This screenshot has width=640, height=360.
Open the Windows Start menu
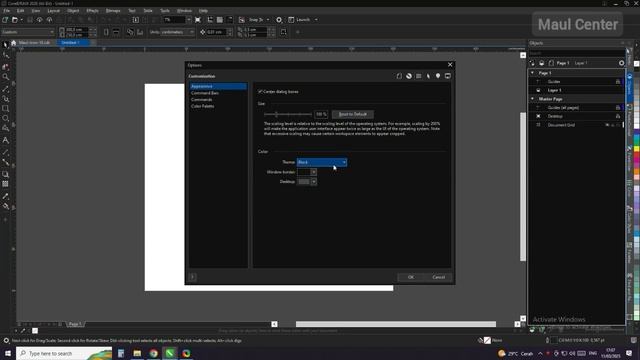click(x=7, y=353)
